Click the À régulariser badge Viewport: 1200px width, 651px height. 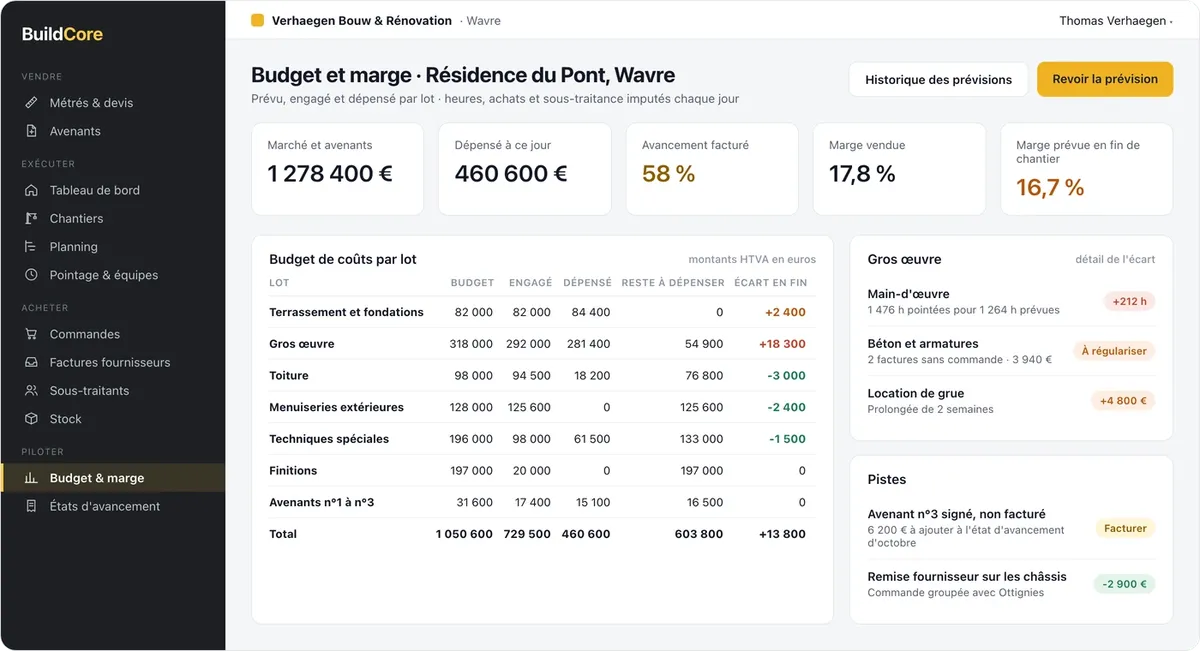pyautogui.click(x=1114, y=351)
